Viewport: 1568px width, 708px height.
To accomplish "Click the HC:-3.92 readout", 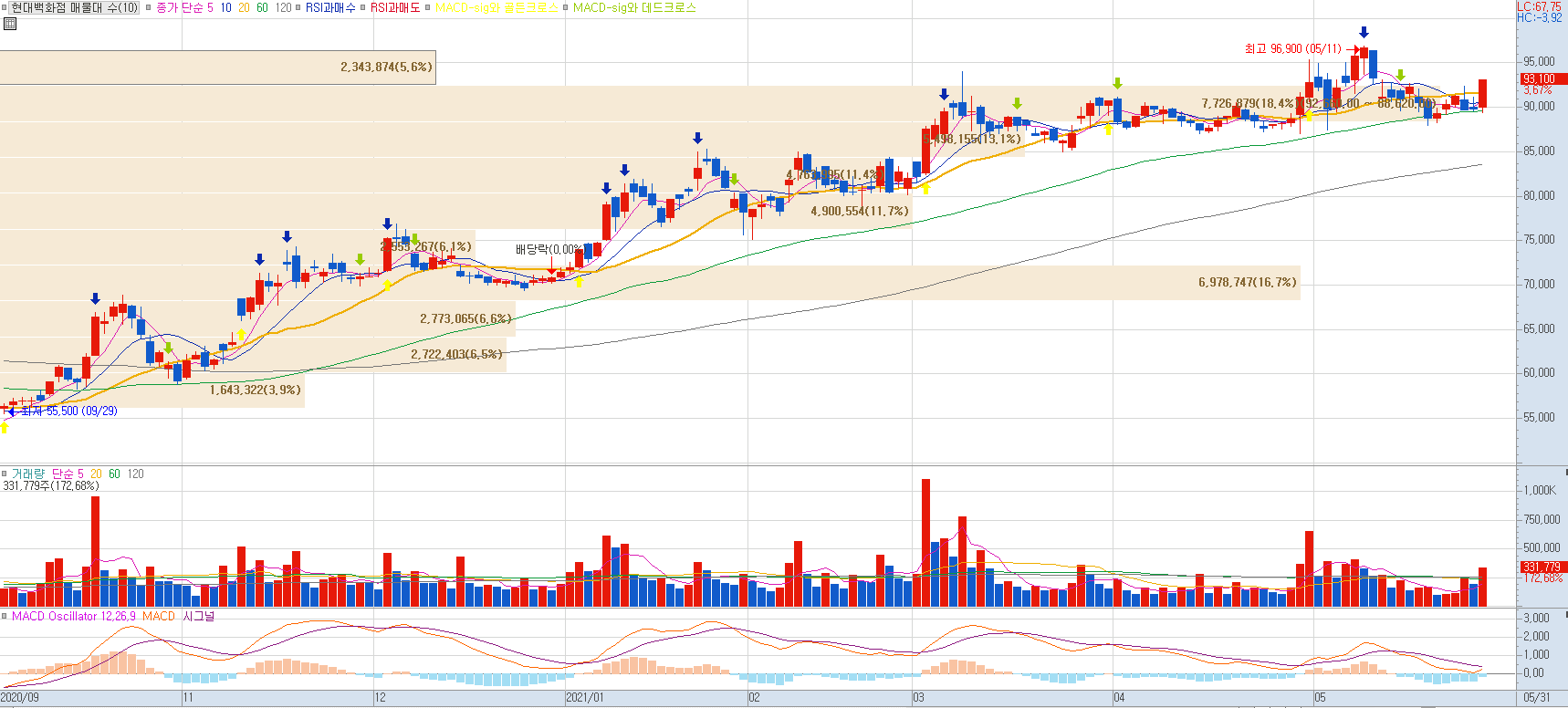I will pyautogui.click(x=1540, y=17).
